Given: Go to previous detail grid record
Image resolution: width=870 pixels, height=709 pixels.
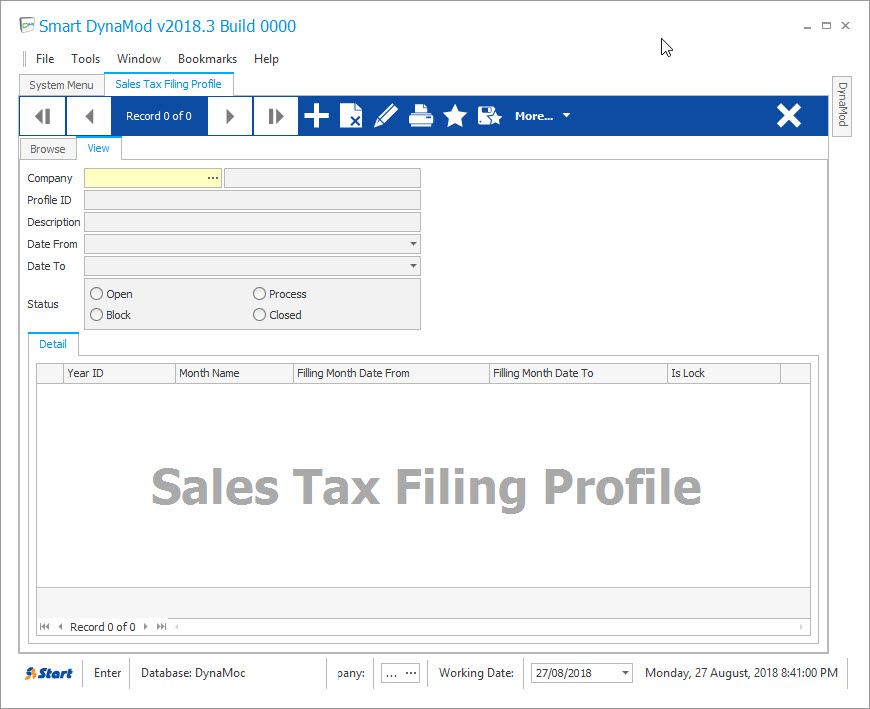Looking at the screenshot, I should tap(60, 626).
